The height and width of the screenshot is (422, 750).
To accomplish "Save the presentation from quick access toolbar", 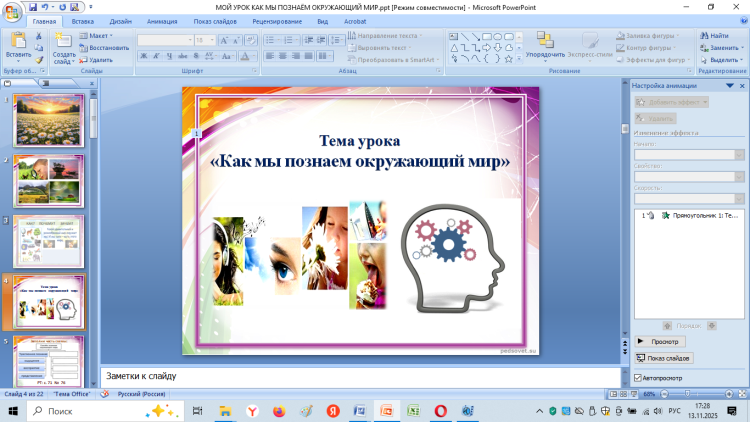I will pos(33,7).
